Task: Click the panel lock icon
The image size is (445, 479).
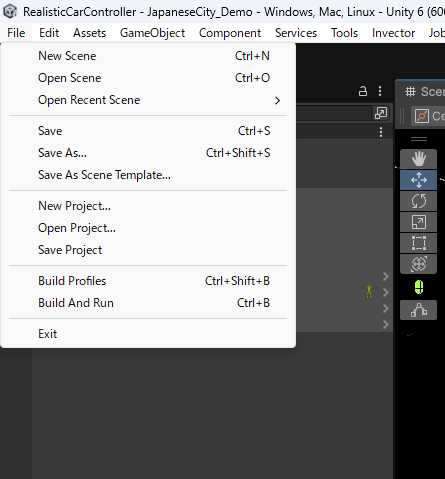Action: tap(363, 91)
